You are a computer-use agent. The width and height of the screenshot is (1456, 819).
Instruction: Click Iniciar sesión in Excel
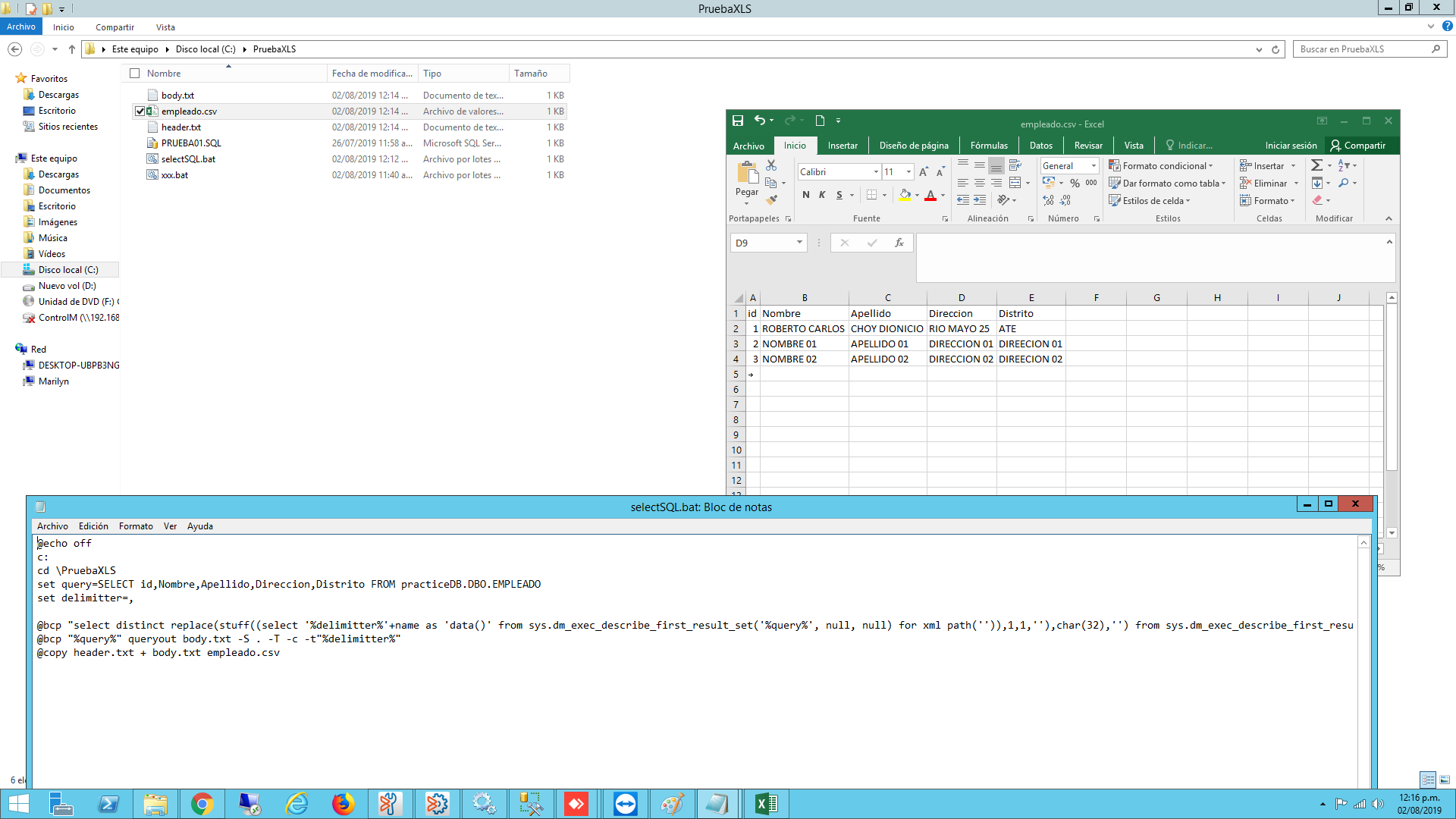1291,146
